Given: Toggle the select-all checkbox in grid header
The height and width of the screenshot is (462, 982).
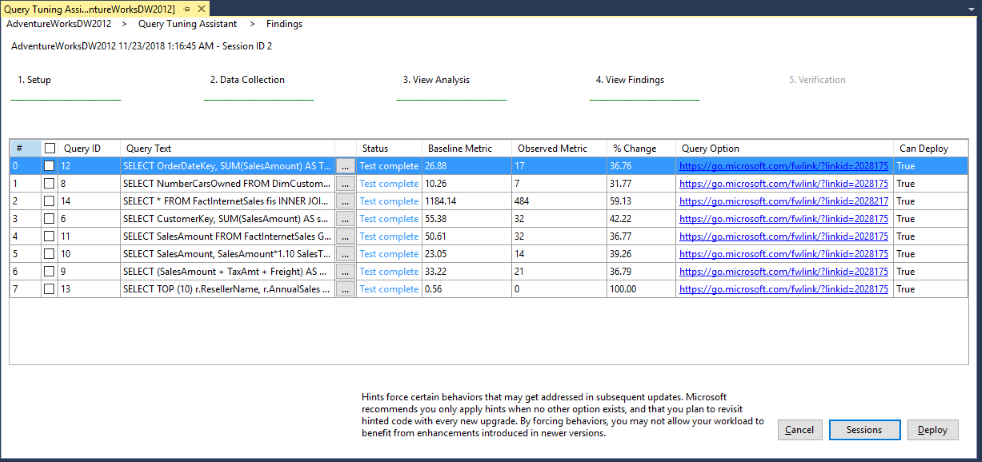Looking at the screenshot, I should pyautogui.click(x=50, y=148).
